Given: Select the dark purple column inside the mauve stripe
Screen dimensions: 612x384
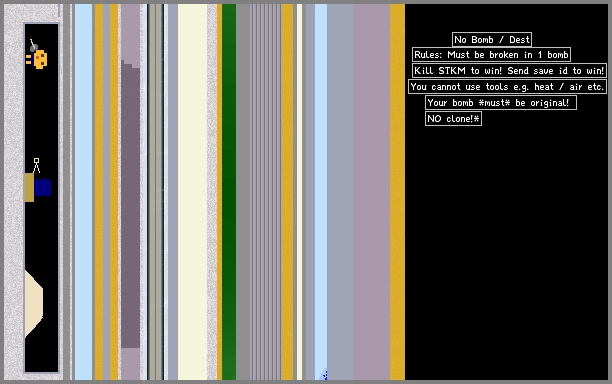Looking at the screenshot, I should click(130, 204).
